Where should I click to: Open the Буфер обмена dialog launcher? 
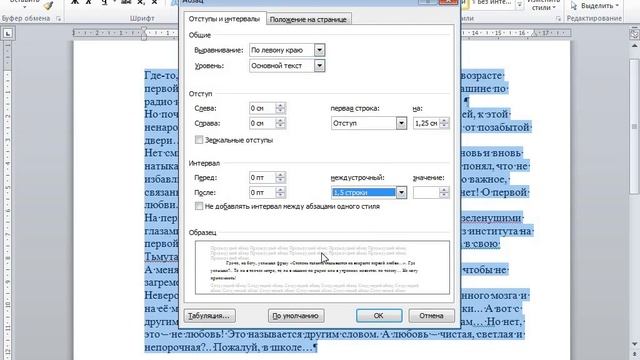point(58,19)
